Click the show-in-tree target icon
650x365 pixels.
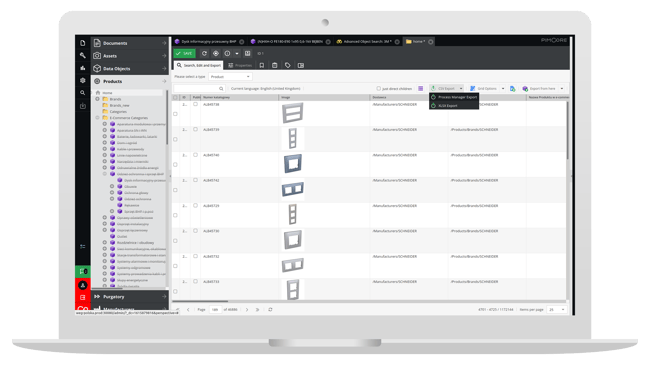coord(216,54)
